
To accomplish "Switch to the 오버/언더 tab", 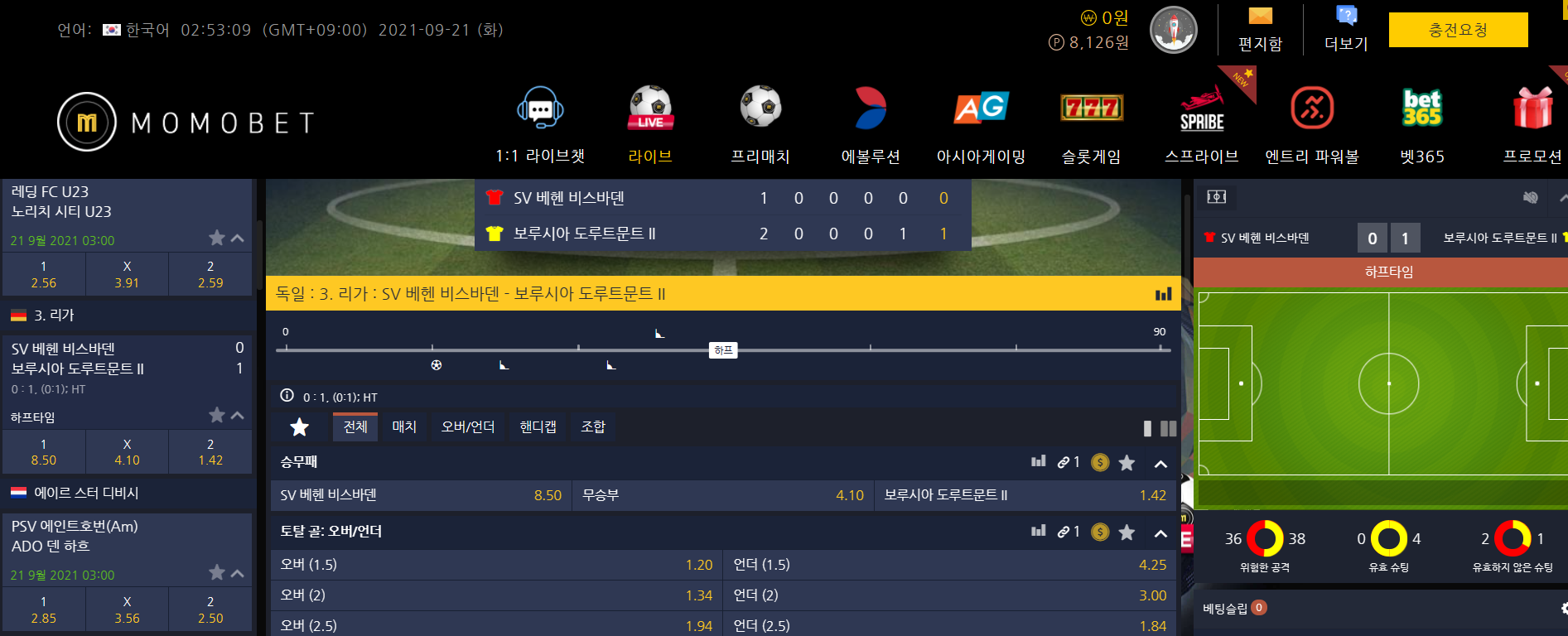I will [468, 426].
